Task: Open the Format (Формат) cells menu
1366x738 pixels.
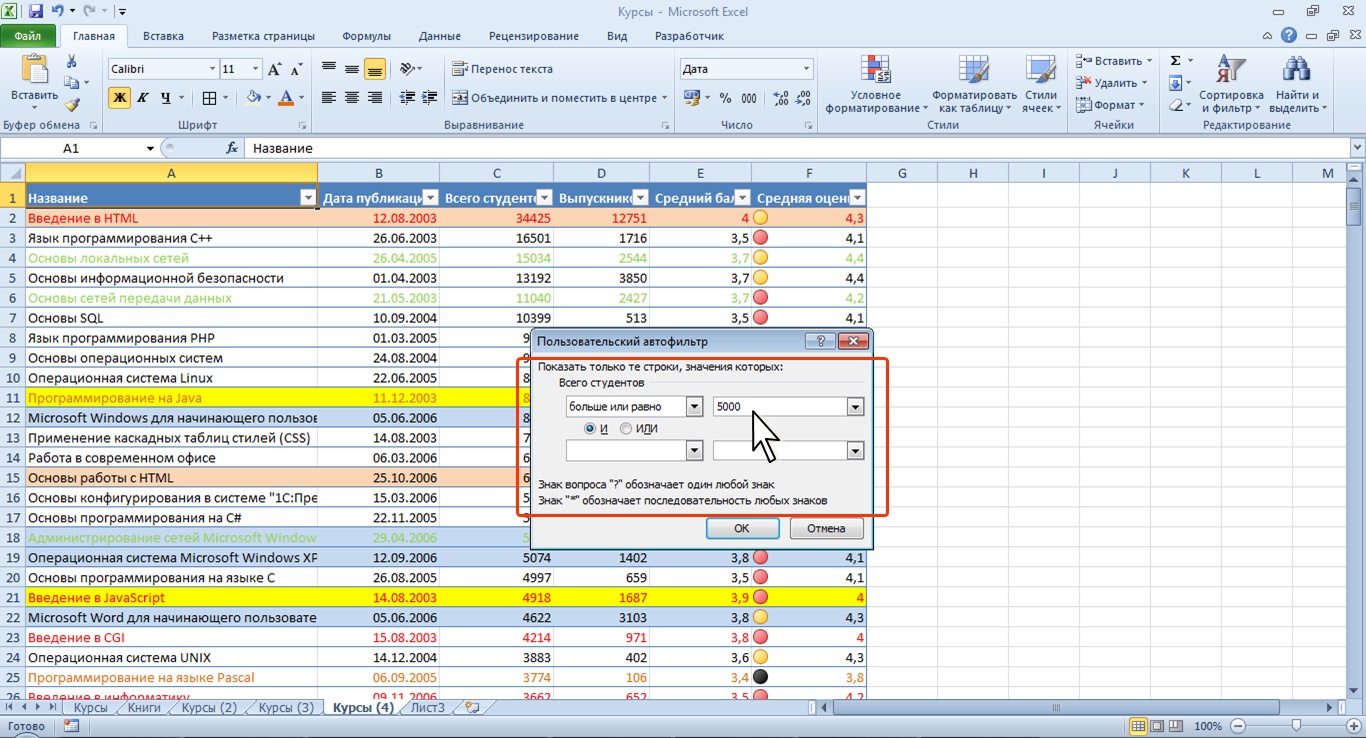Action: pos(1111,105)
